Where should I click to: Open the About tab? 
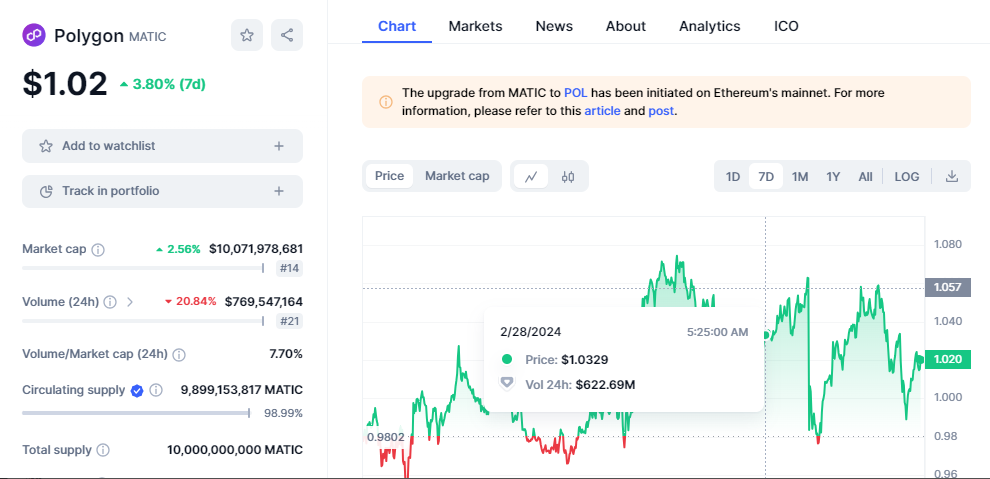(x=626, y=27)
